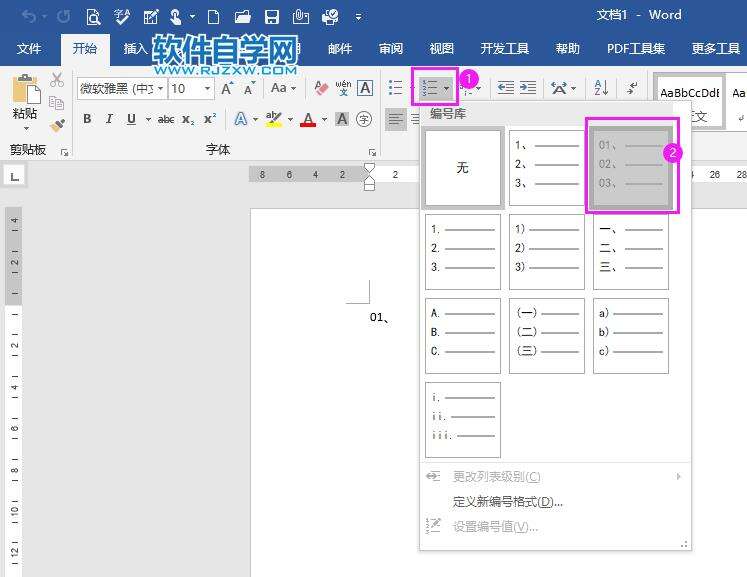Viewport: 747px width, 577px height.
Task: Switch to the 视图 ribbon tab
Action: pyautogui.click(x=442, y=49)
